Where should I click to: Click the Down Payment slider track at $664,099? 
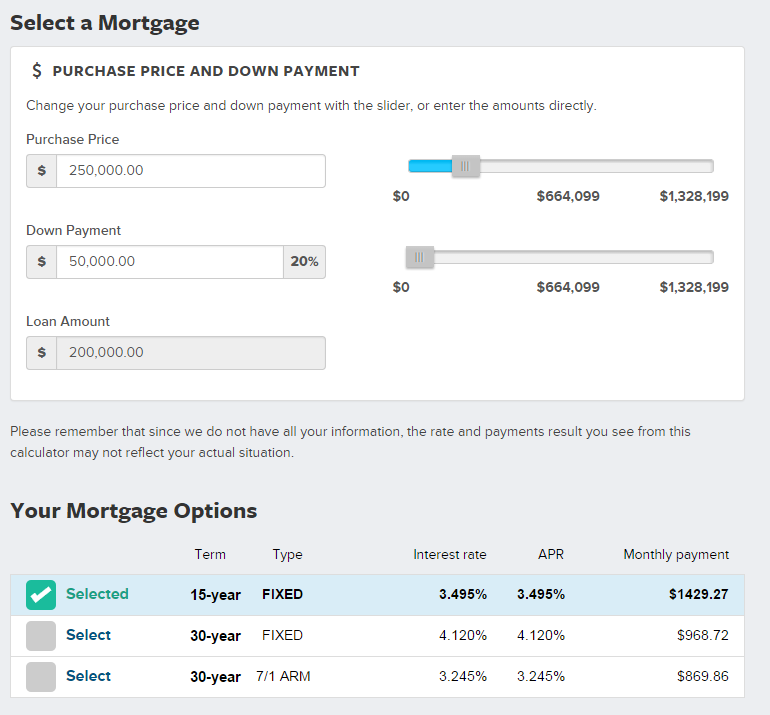coord(566,258)
